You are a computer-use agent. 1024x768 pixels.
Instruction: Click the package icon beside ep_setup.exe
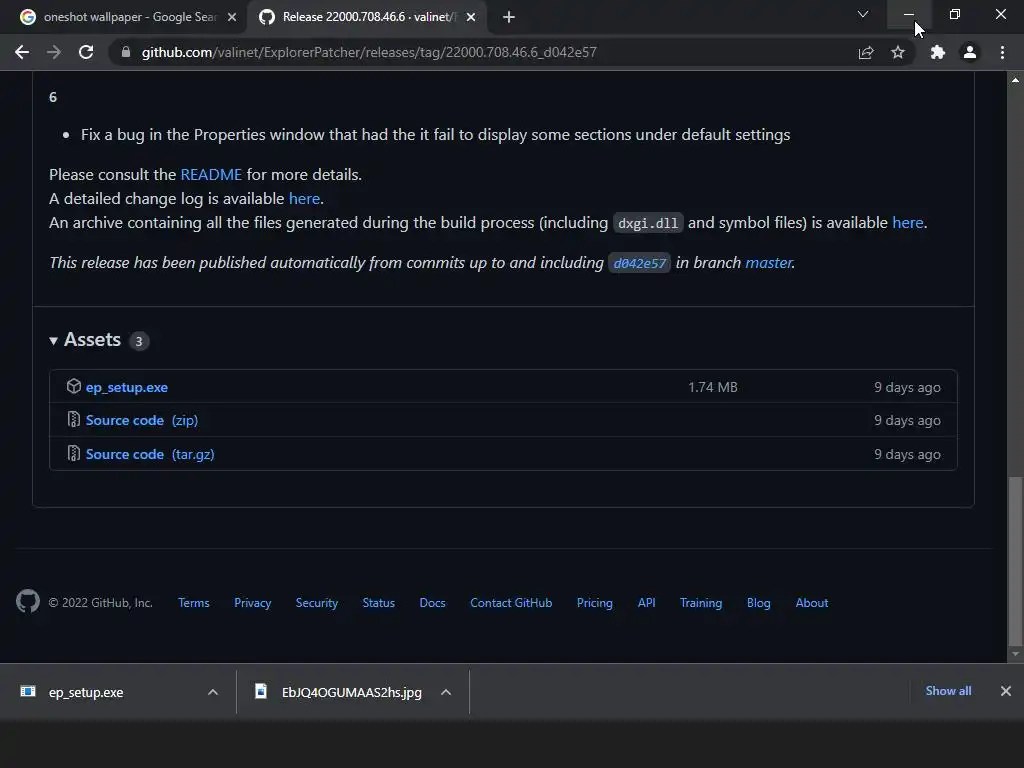(x=74, y=387)
